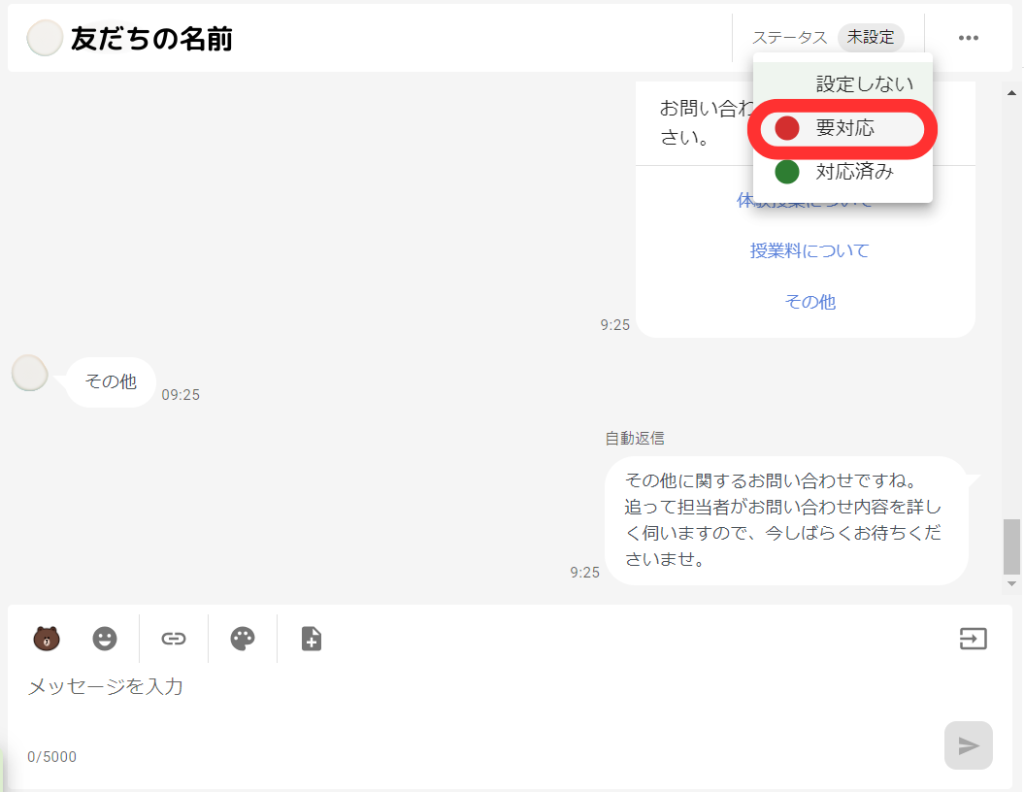Send the message with the paper plane icon
Screen dimensions: 1024x792
(967, 744)
